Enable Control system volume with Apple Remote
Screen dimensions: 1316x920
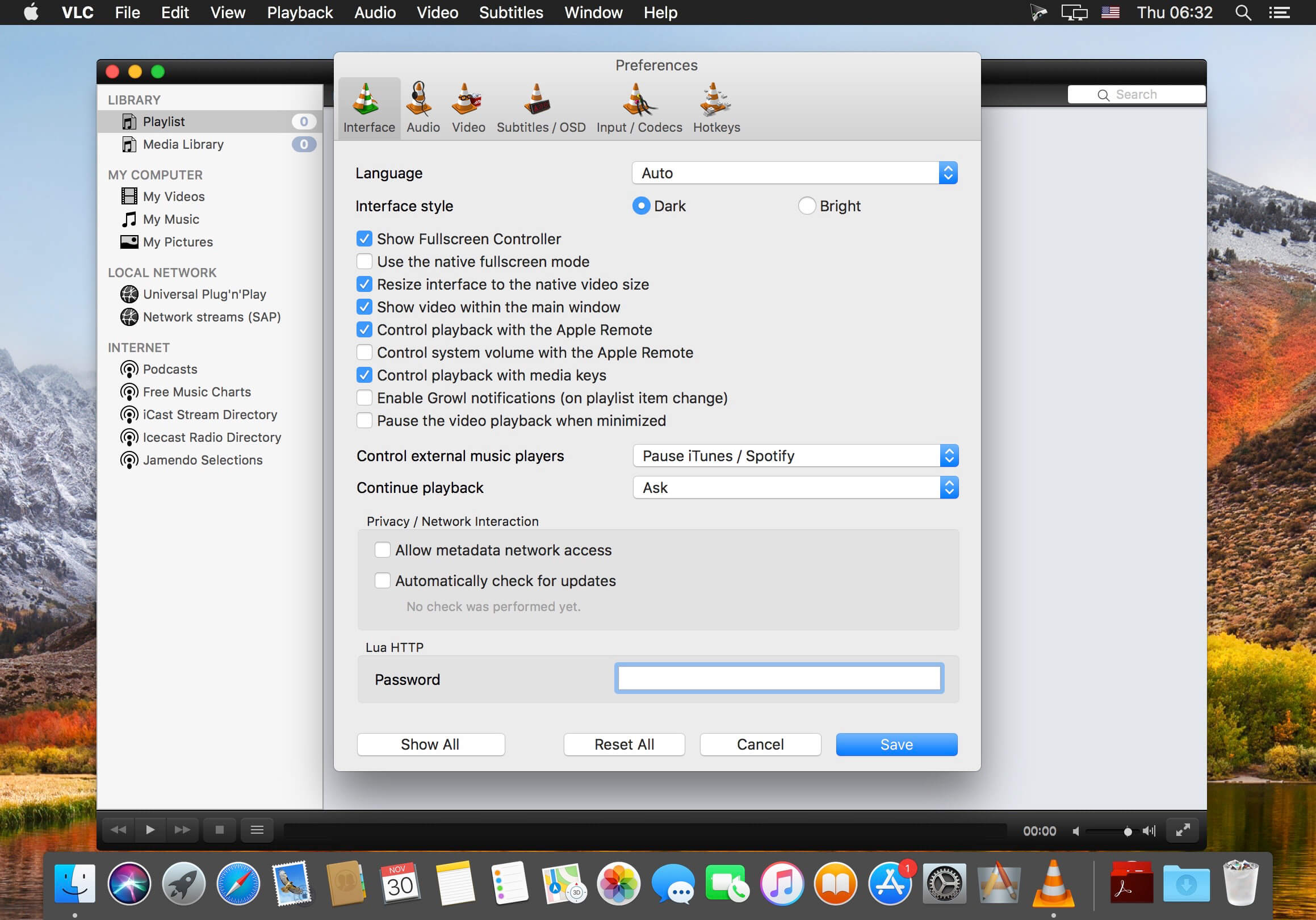364,352
